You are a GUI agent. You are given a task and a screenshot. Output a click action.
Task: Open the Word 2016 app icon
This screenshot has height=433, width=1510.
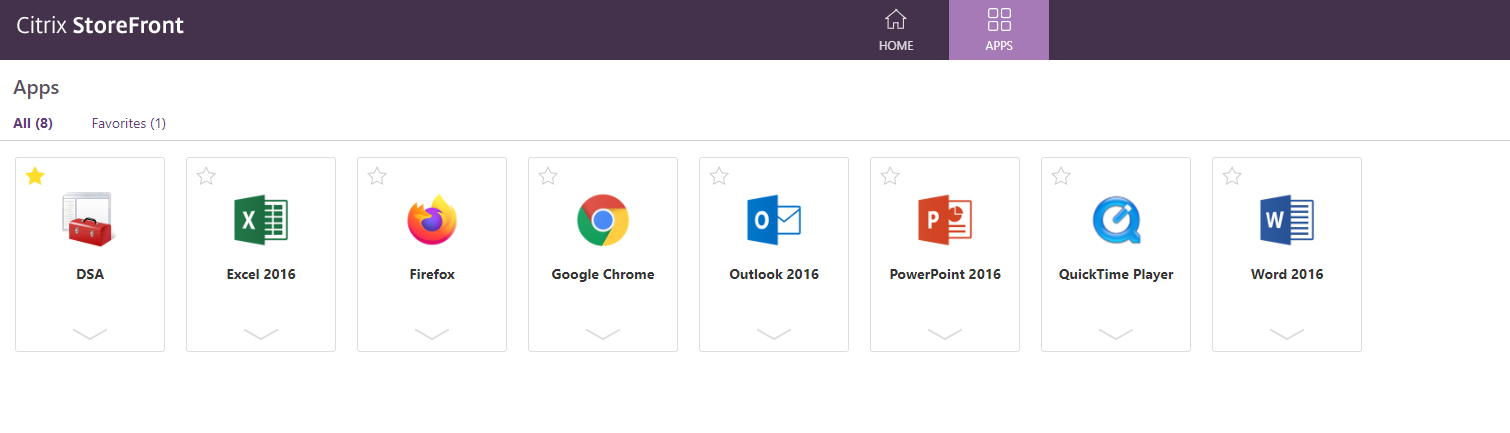1287,220
